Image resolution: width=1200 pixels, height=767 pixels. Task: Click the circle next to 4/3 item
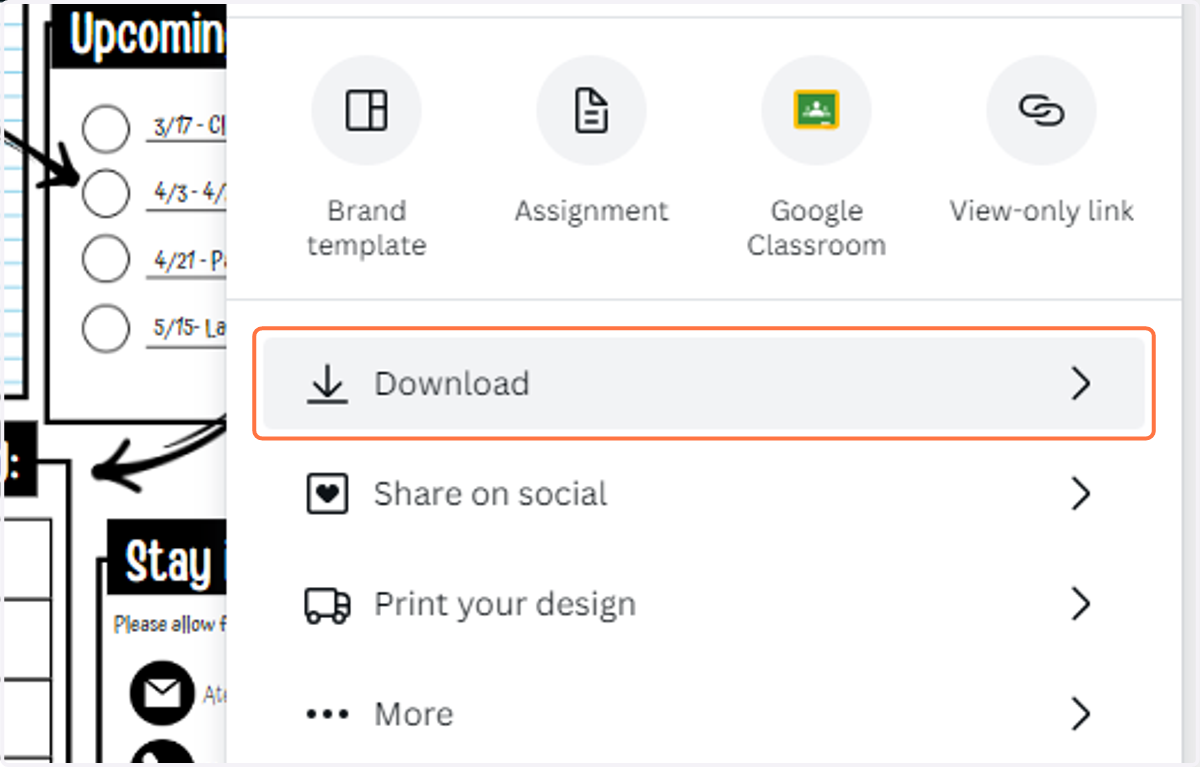(x=105, y=193)
